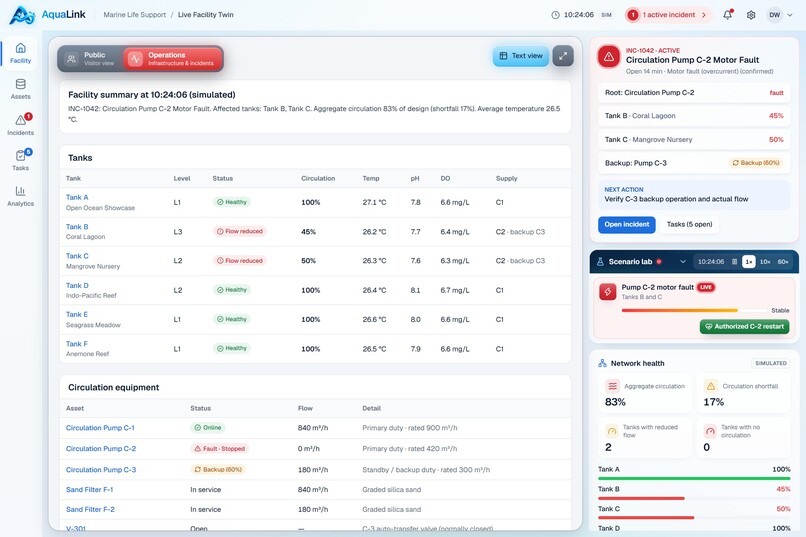Open the Assets database icon in sidebar
Screen dimensions: 806x537
21,84
